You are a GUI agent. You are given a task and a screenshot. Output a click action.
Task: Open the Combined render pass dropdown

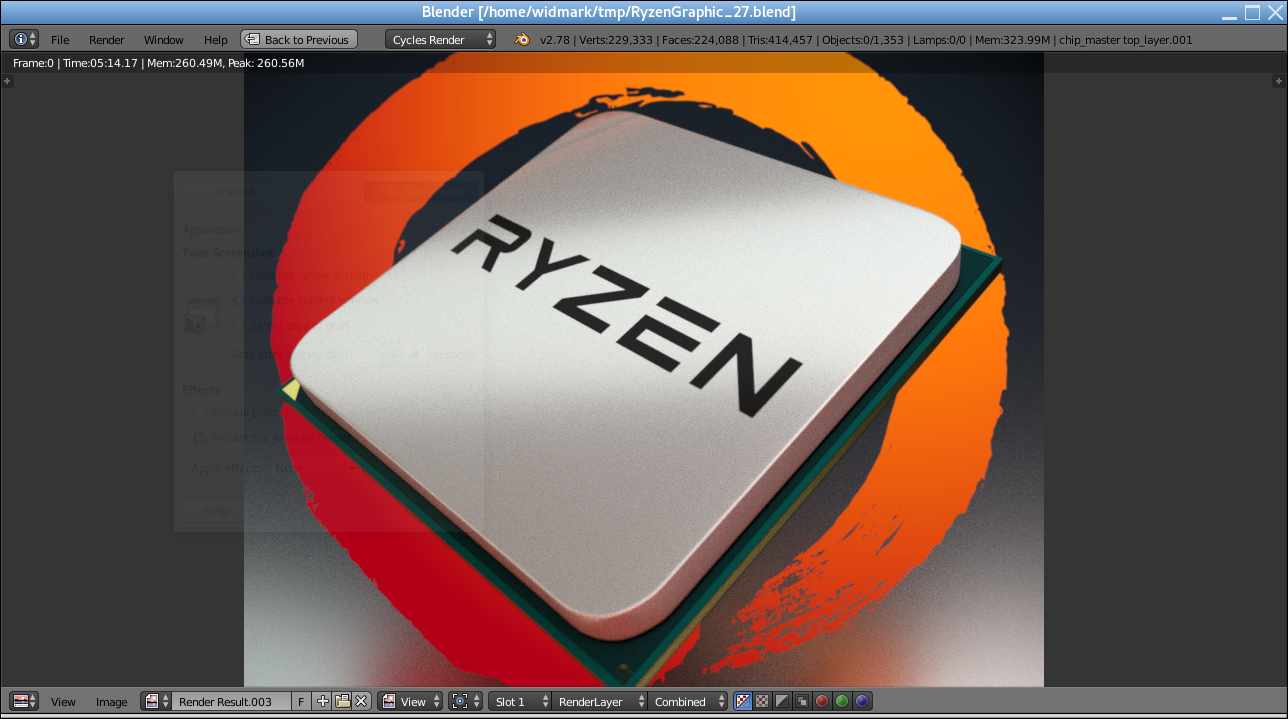(688, 701)
